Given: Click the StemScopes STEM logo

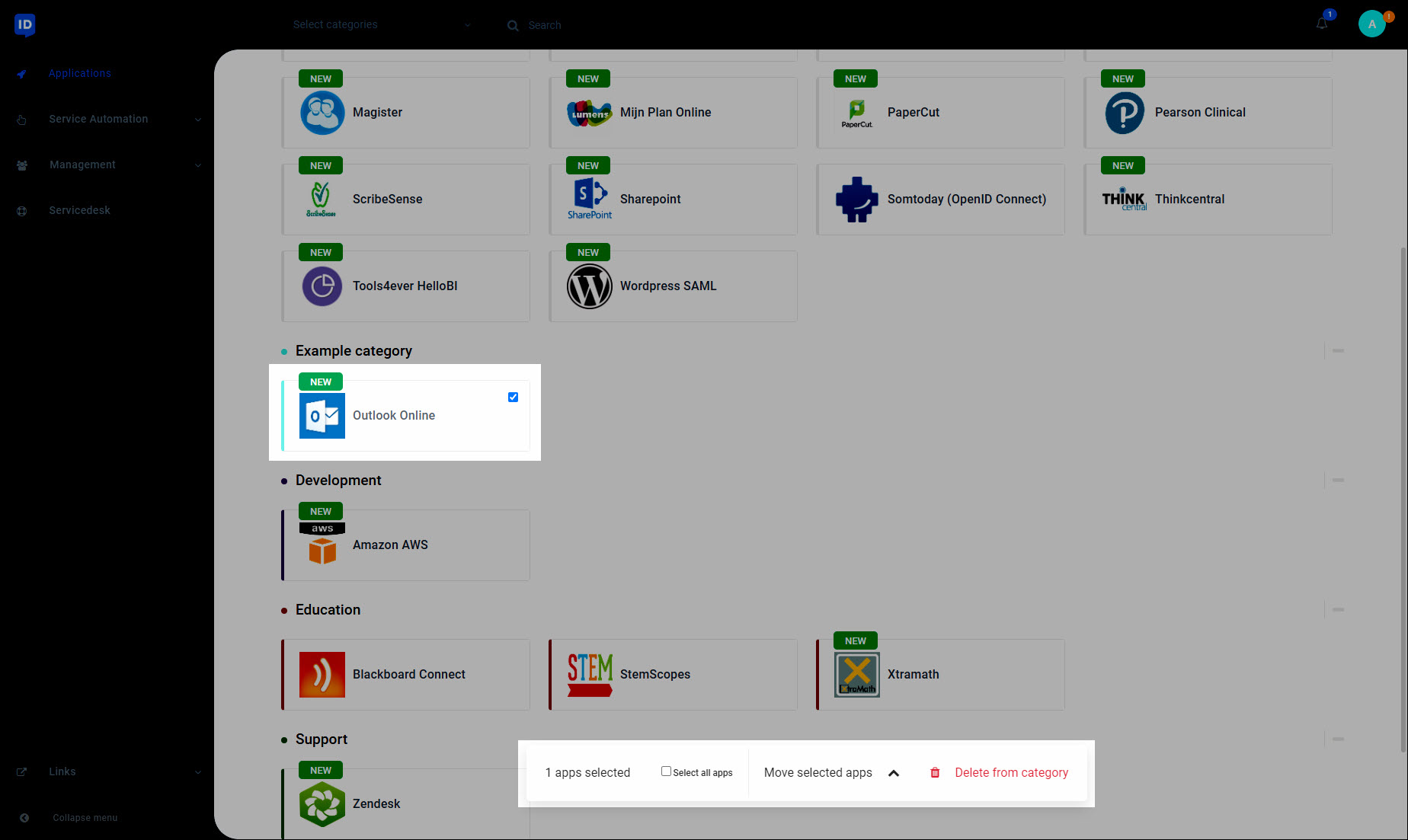Looking at the screenshot, I should coord(590,675).
